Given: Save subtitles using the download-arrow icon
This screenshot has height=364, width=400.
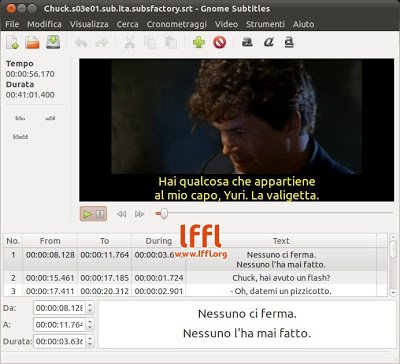Looking at the screenshot, I should pyautogui.click(x=53, y=42).
